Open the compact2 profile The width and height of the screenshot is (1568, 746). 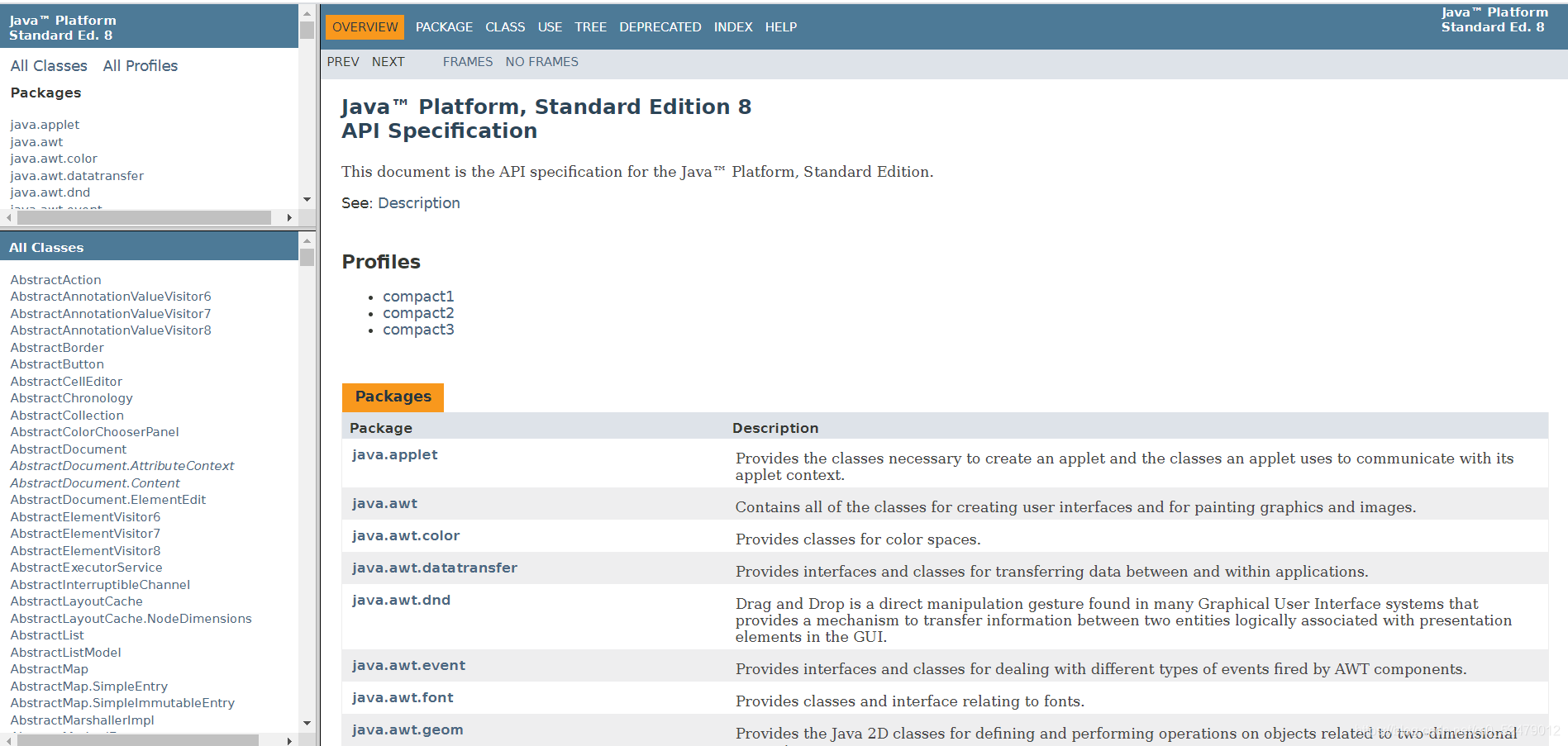418,313
